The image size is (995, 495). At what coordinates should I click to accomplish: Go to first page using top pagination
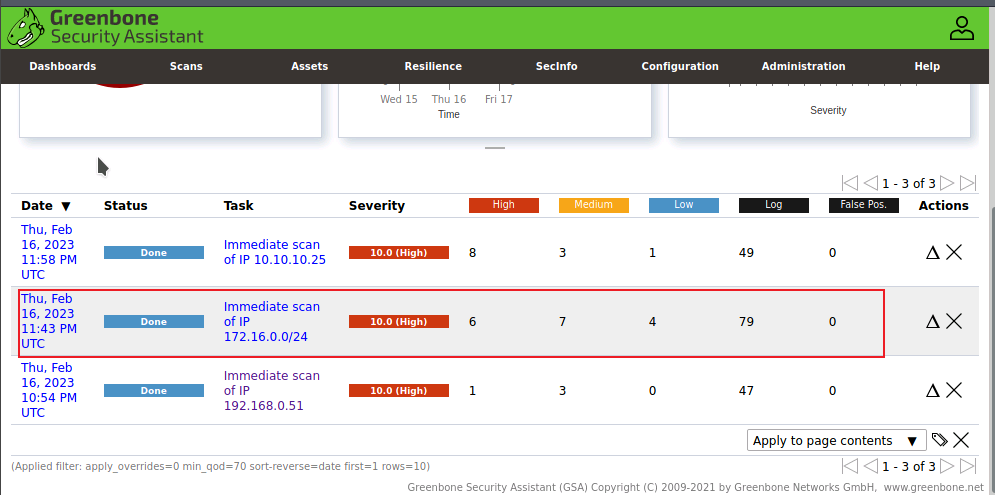tap(850, 183)
